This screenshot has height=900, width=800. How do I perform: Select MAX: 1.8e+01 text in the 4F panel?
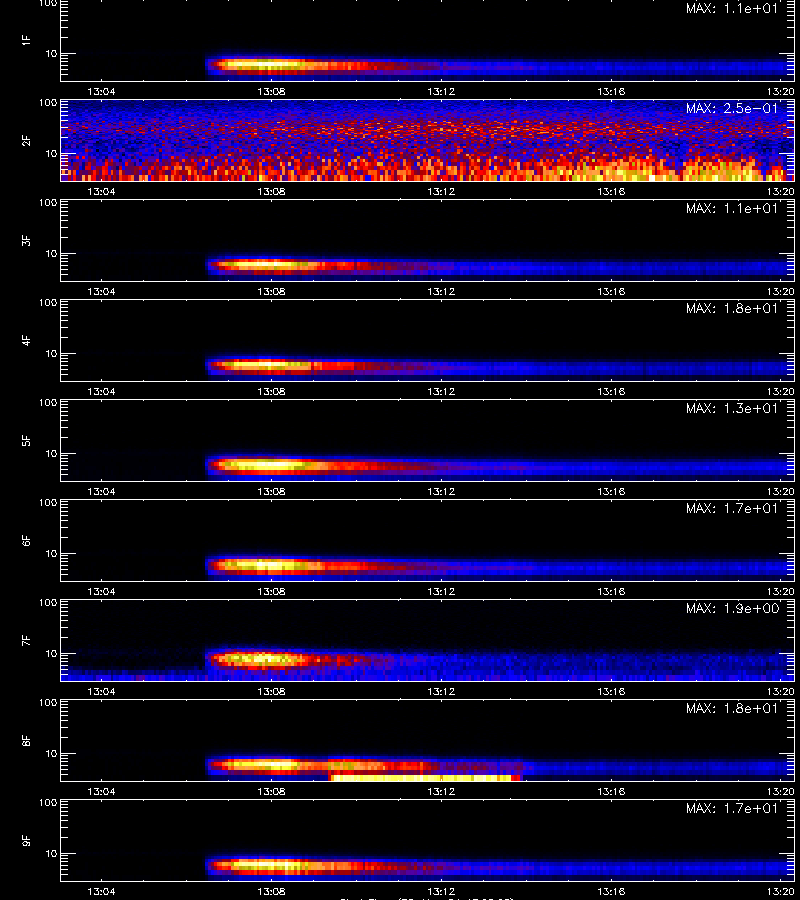[x=732, y=308]
